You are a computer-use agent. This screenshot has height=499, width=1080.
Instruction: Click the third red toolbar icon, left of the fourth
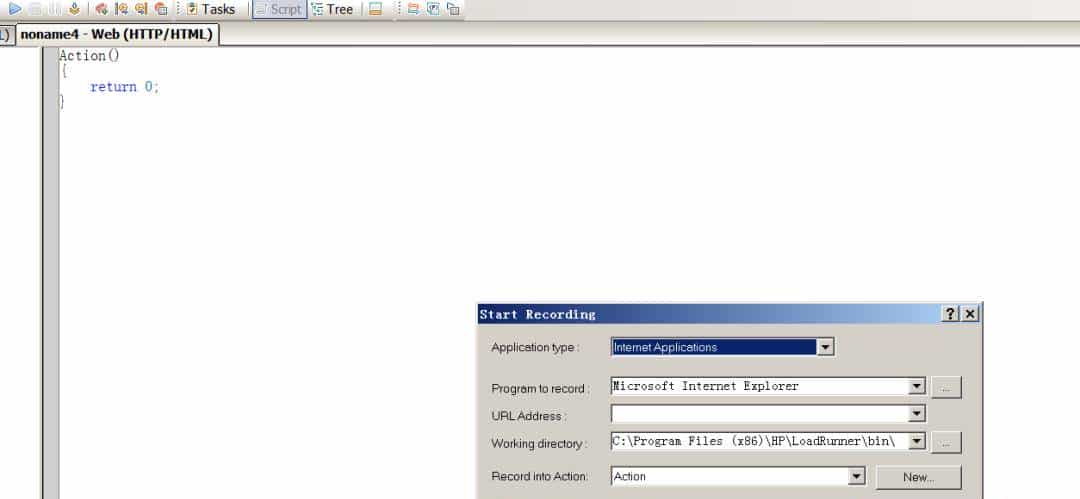141,9
